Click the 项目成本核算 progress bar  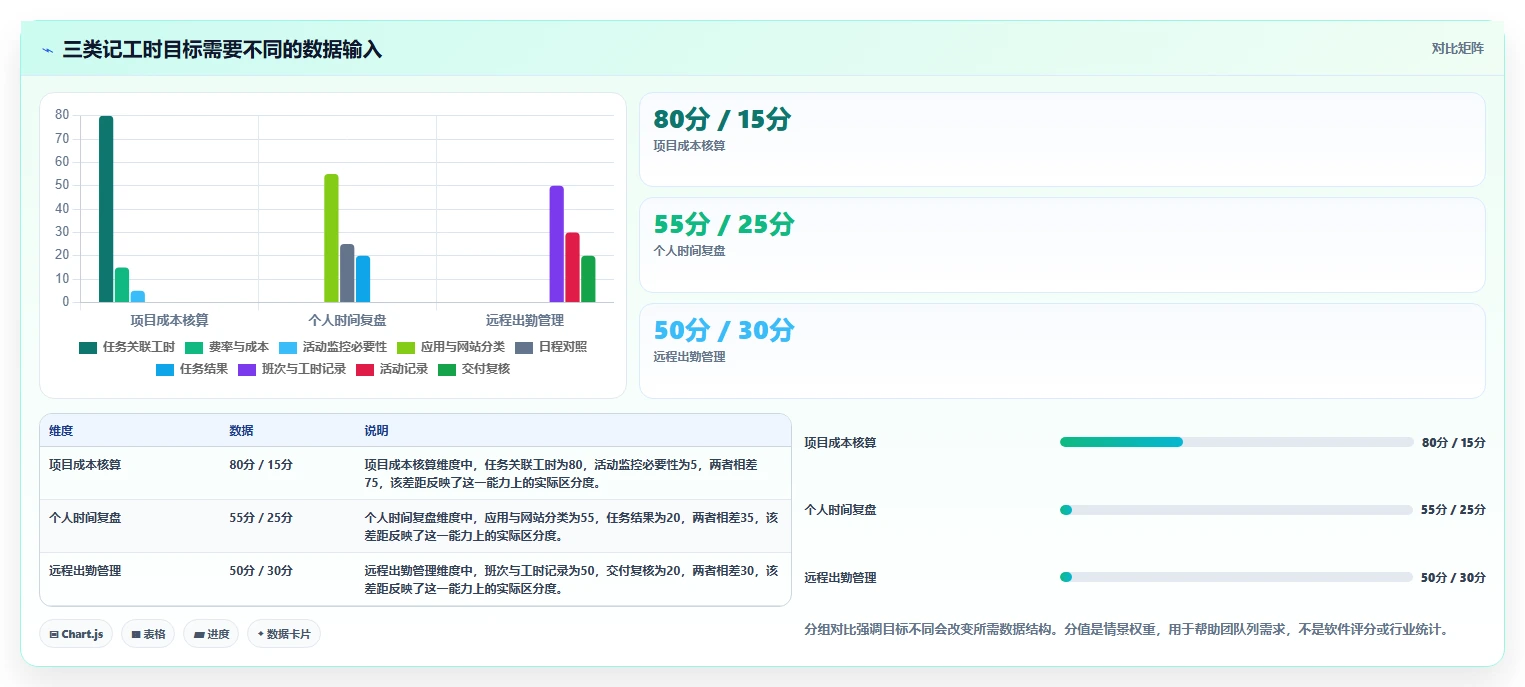[1236, 442]
